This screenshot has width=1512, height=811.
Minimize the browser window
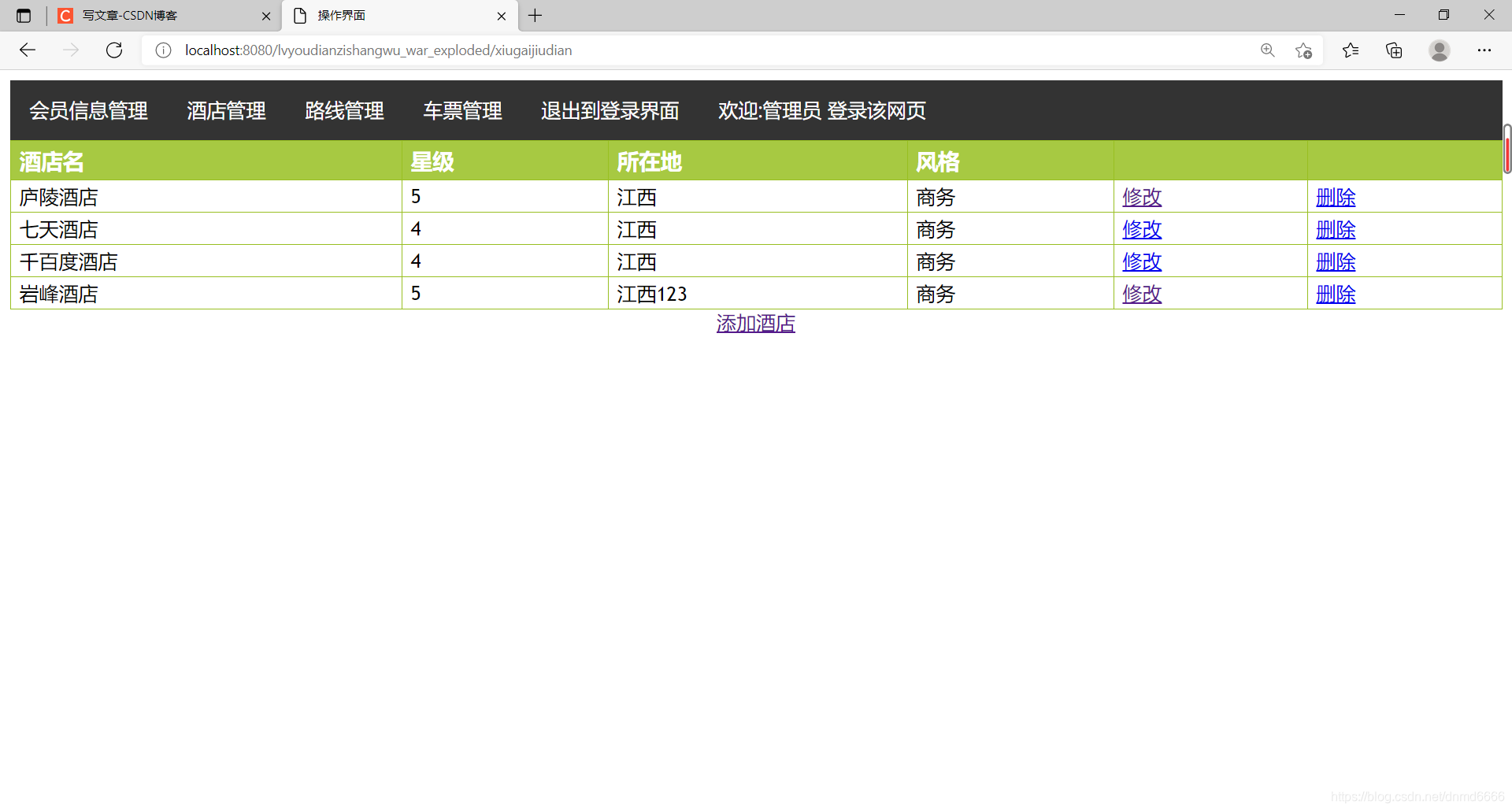1399,15
